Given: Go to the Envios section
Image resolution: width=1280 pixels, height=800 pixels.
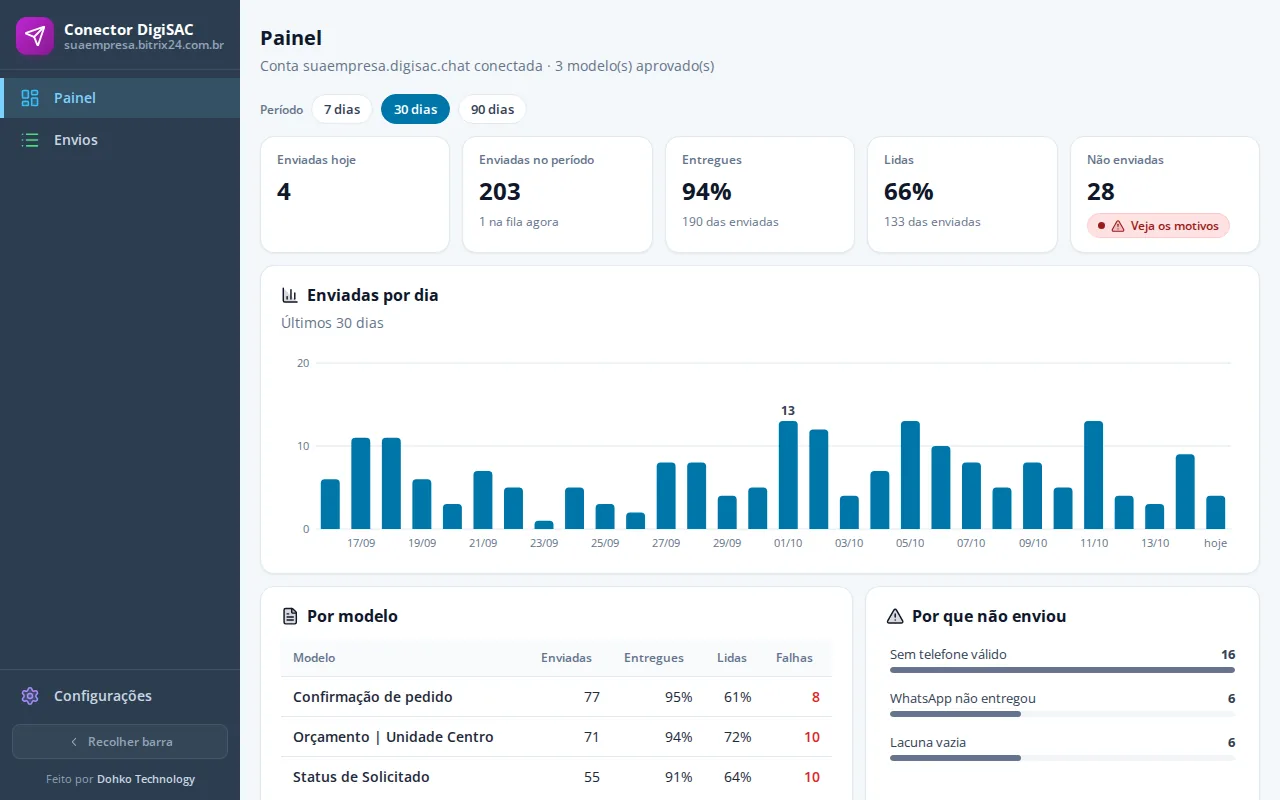Looking at the screenshot, I should pos(120,140).
